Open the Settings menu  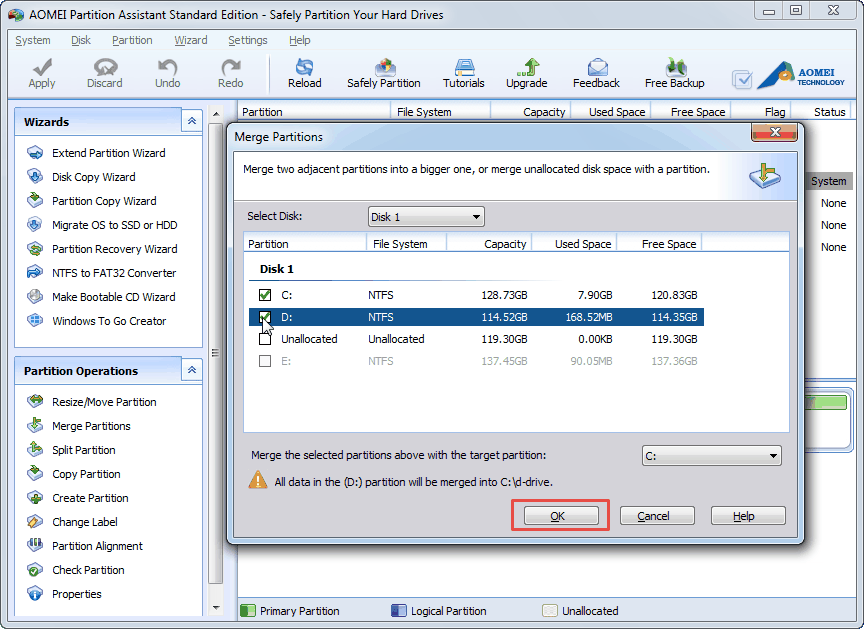pyautogui.click(x=247, y=40)
